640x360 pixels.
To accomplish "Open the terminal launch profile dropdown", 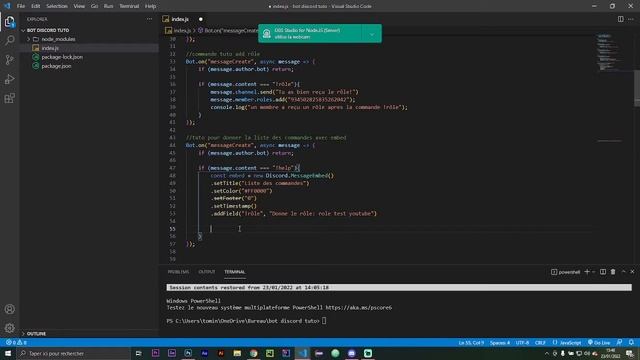I will (x=593, y=272).
